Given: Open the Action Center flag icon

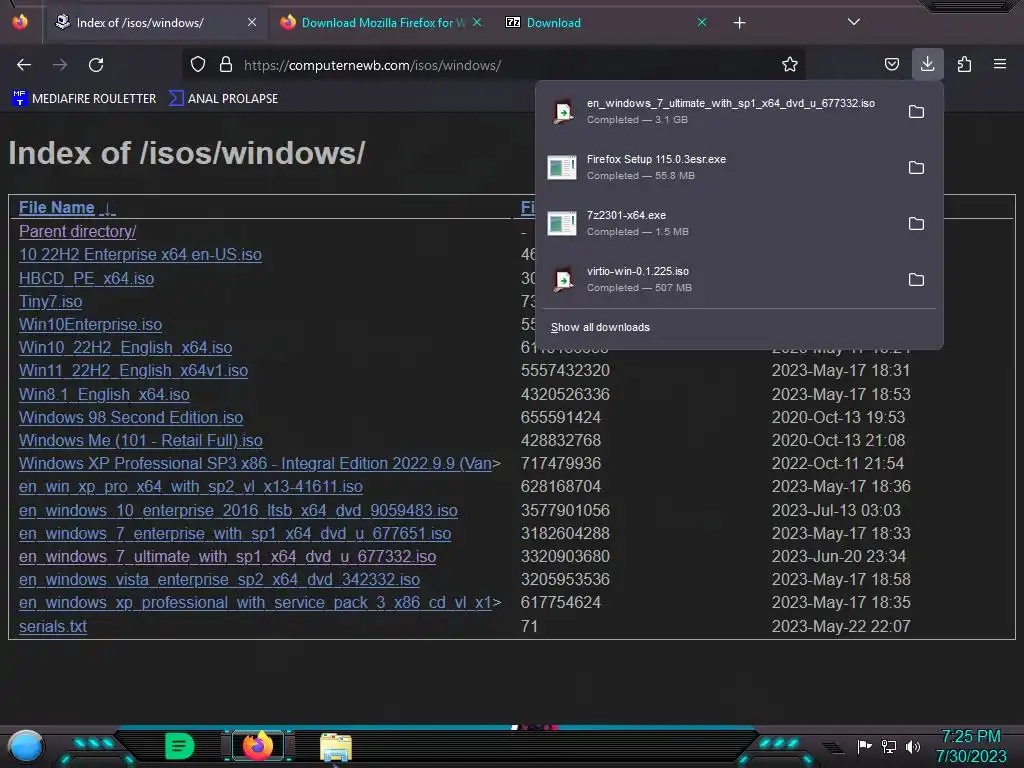Looking at the screenshot, I should 865,746.
